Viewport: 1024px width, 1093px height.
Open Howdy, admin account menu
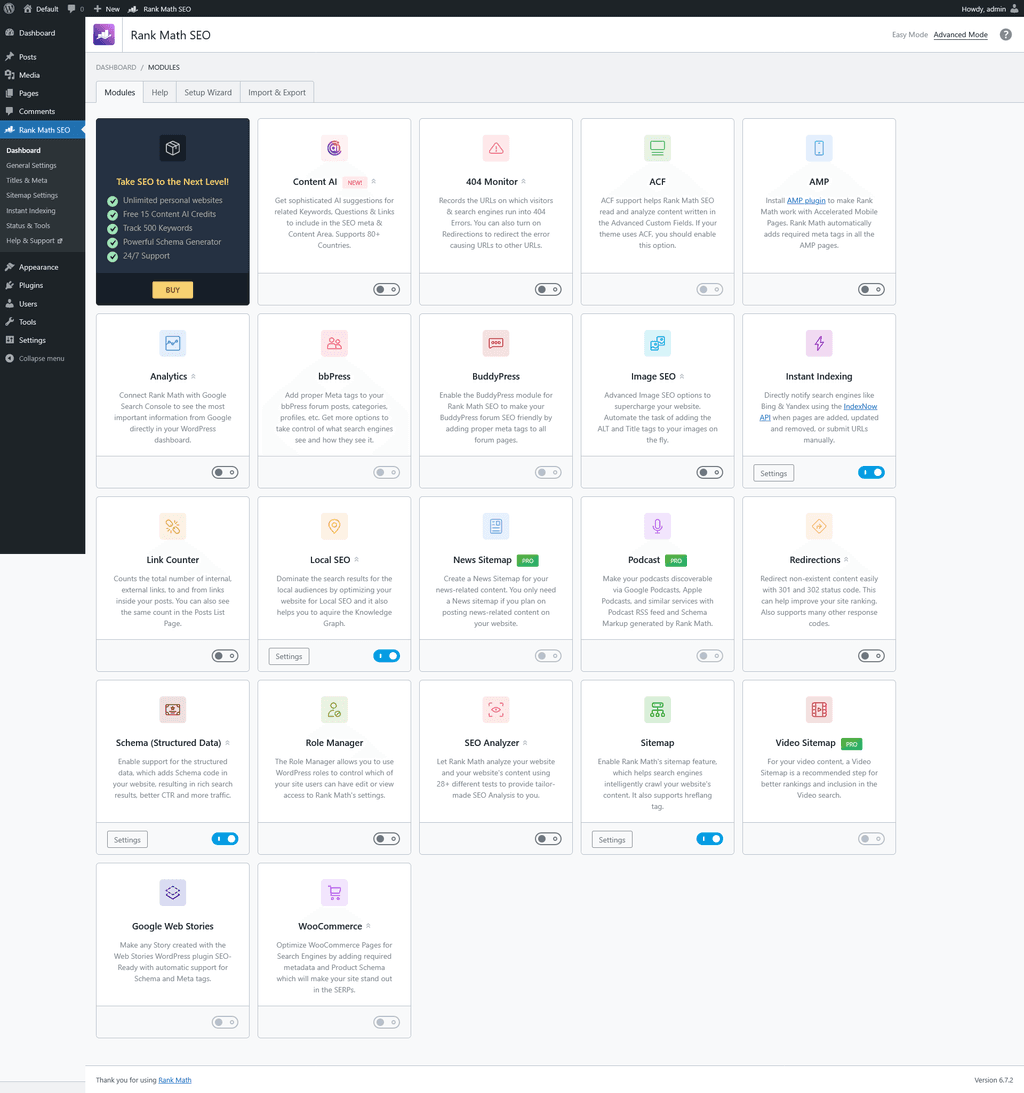[x=989, y=8]
